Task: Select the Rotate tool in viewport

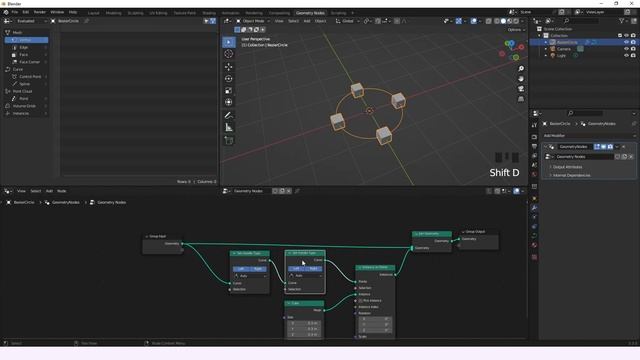Action: point(229,78)
